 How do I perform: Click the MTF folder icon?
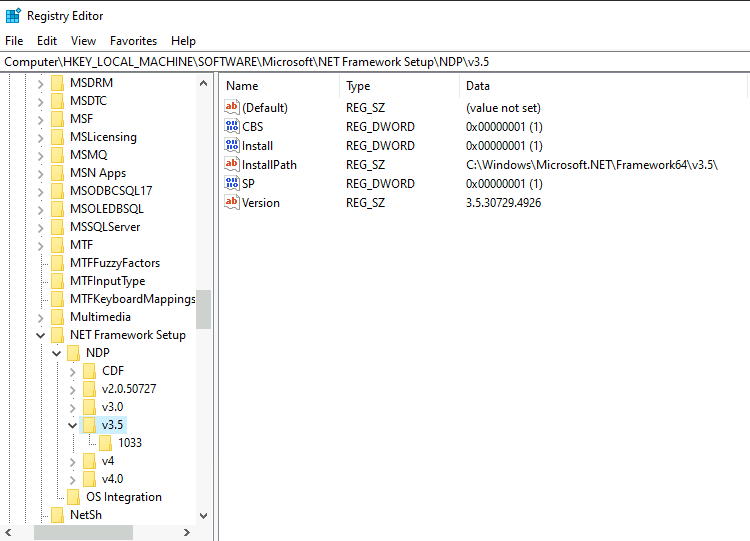pos(57,245)
